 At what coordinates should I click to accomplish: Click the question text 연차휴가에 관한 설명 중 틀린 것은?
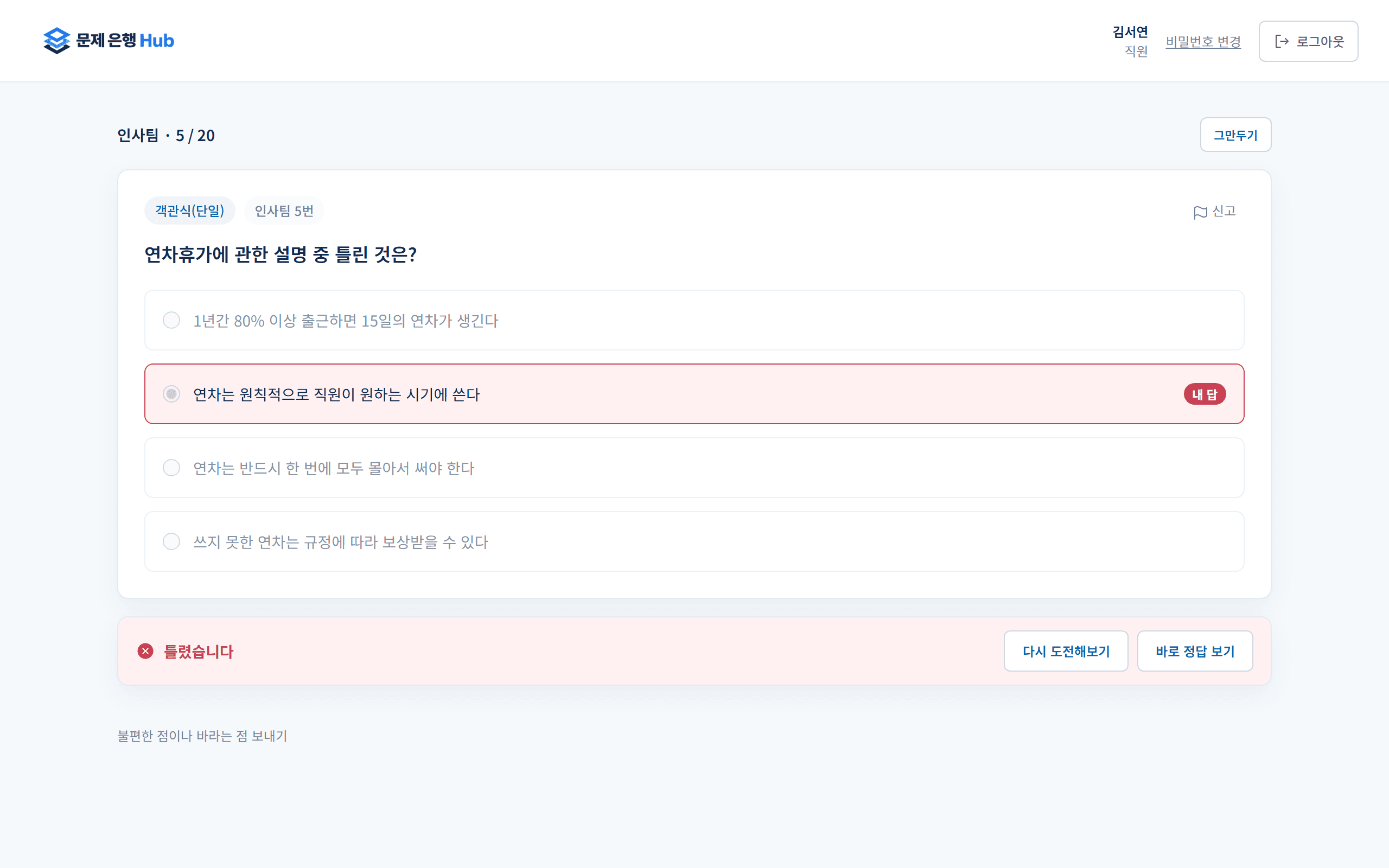(x=280, y=254)
